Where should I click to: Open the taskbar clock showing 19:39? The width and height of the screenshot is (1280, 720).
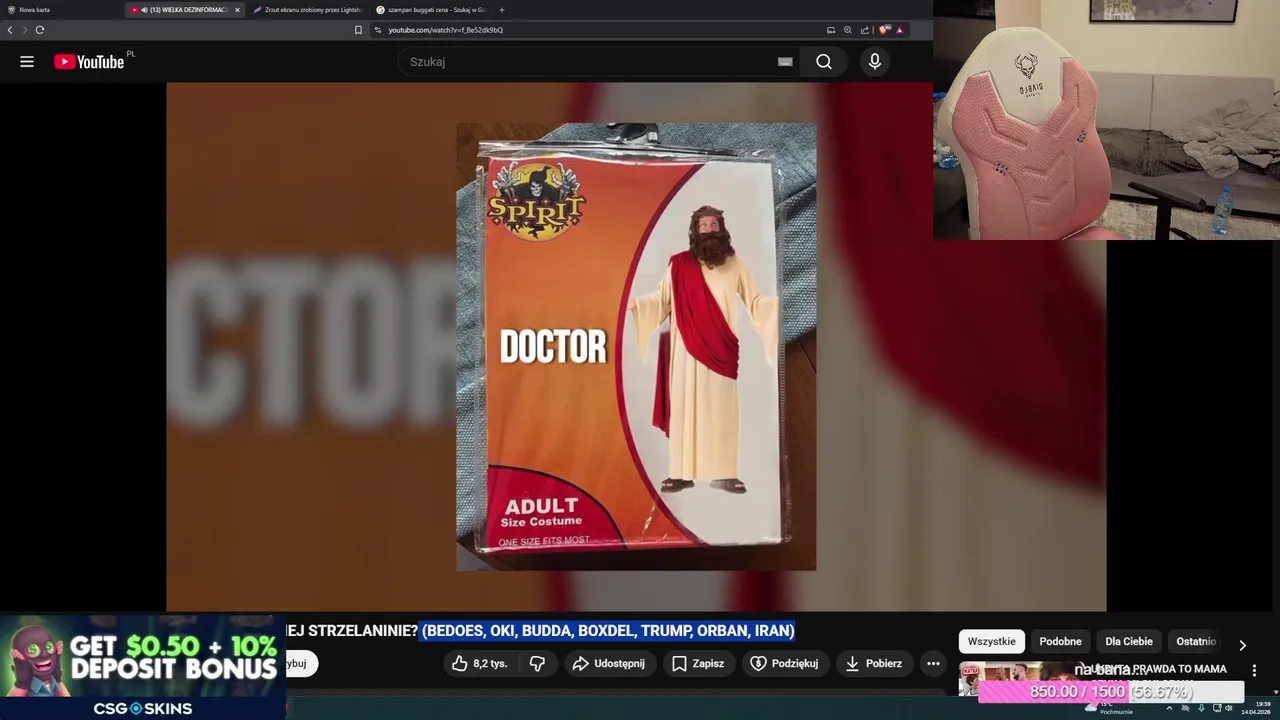[x=1256, y=708]
